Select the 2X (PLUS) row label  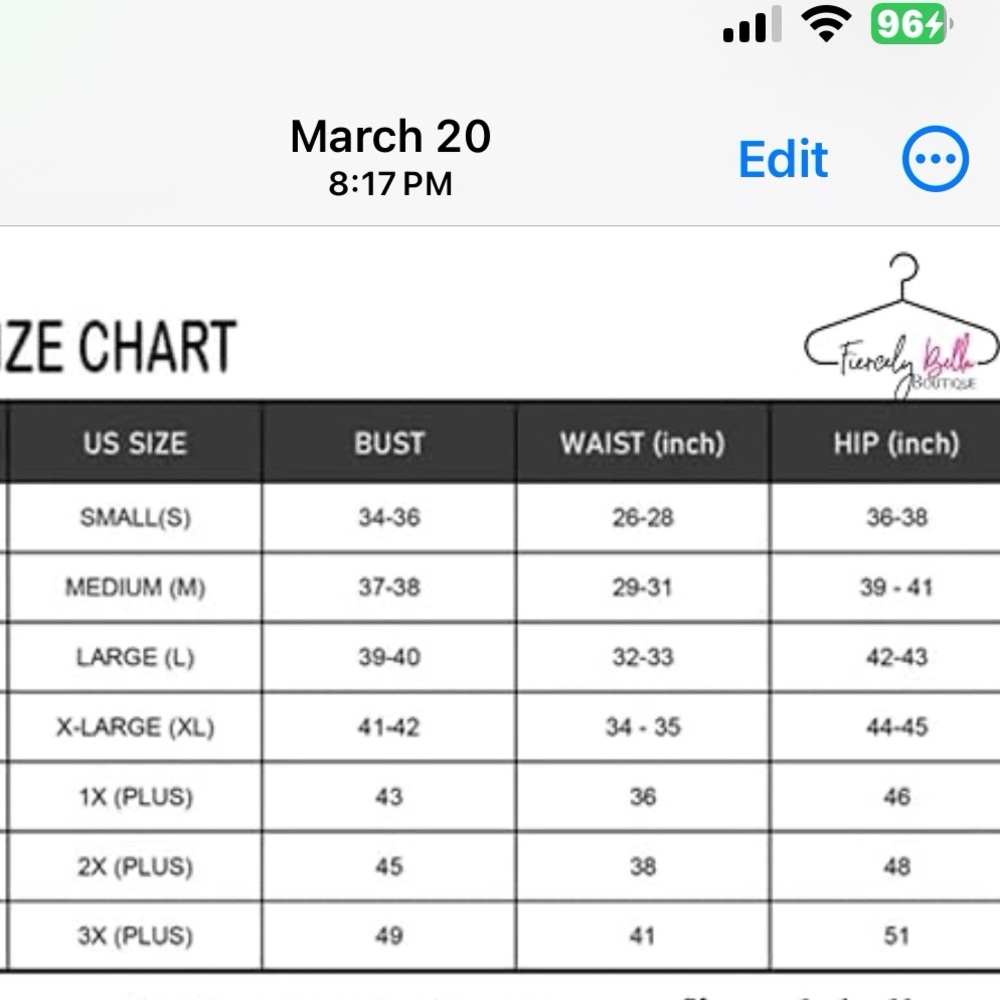(135, 867)
